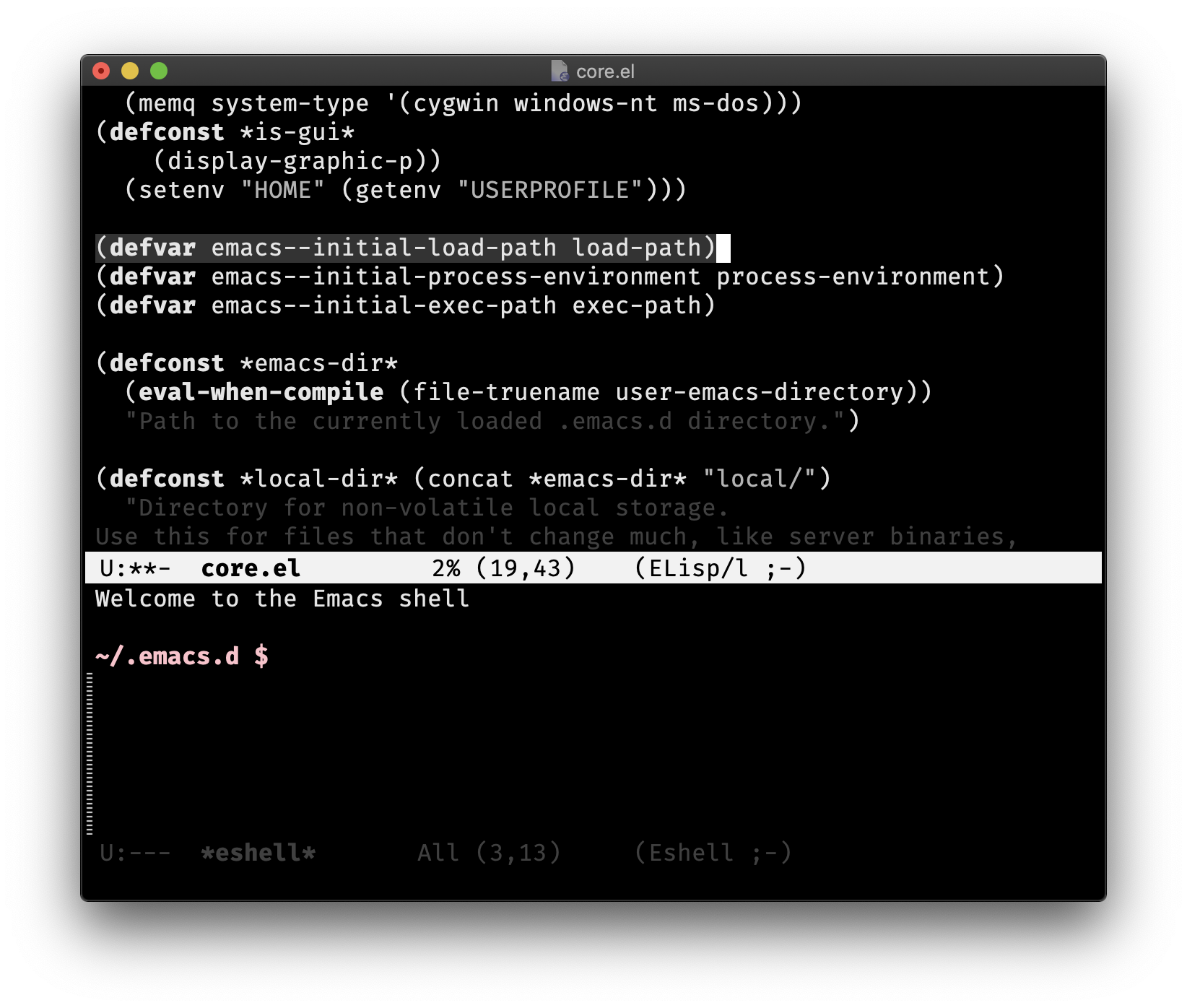Click the "USERPROFILE" string
The image size is (1187, 1008).
[549, 190]
